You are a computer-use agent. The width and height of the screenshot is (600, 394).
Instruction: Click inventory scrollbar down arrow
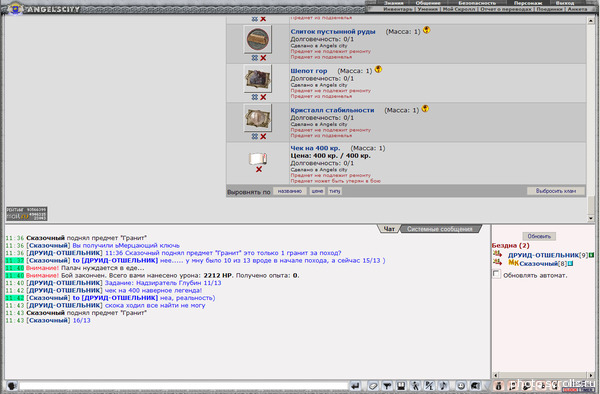click(x=591, y=218)
